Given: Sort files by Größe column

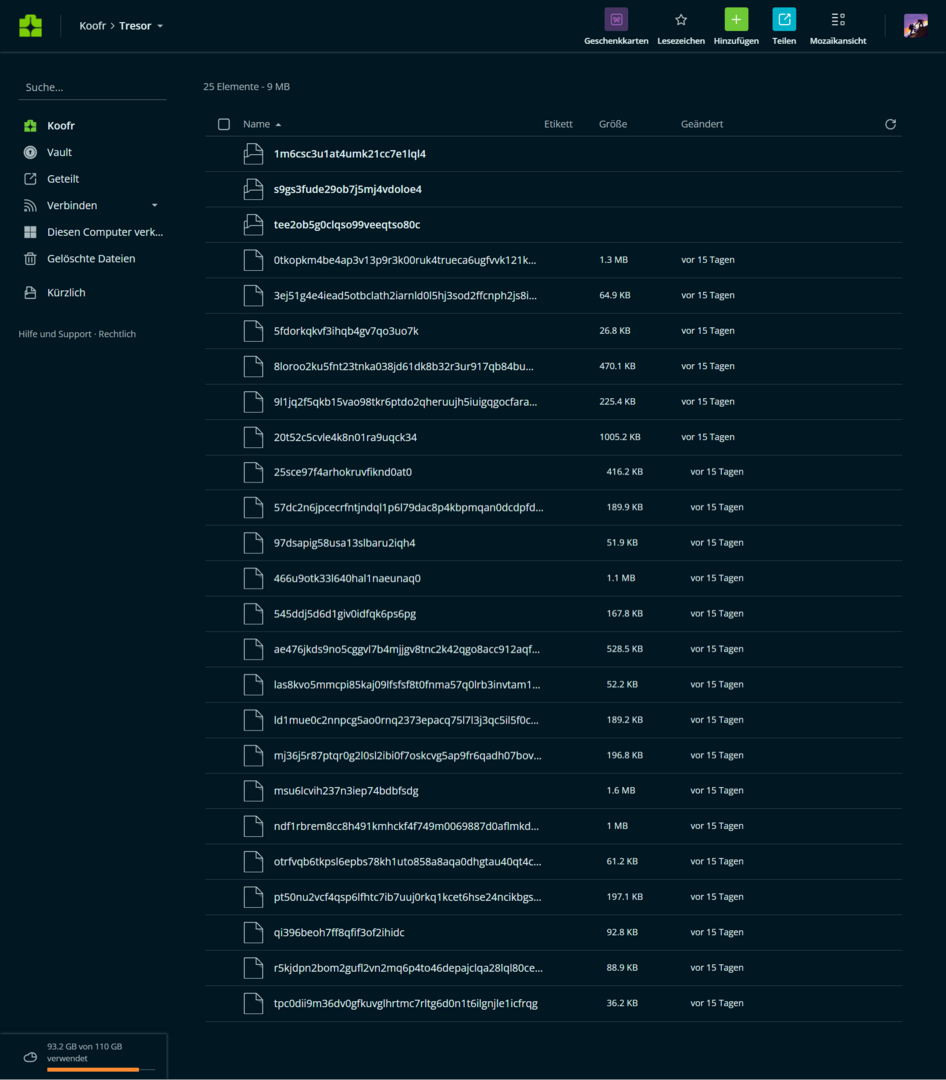Looking at the screenshot, I should pyautogui.click(x=613, y=124).
